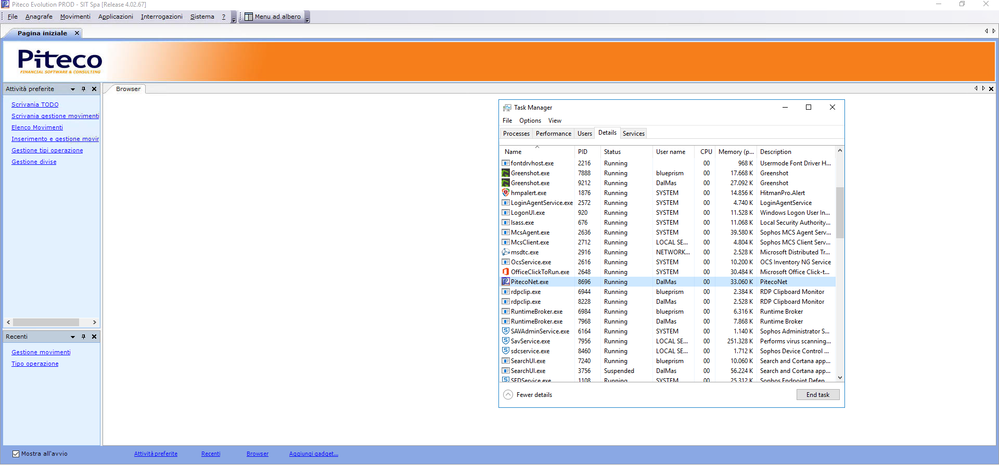The image size is (999, 465).
Task: Close the Pagina iniziale tab
Action: (x=77, y=33)
